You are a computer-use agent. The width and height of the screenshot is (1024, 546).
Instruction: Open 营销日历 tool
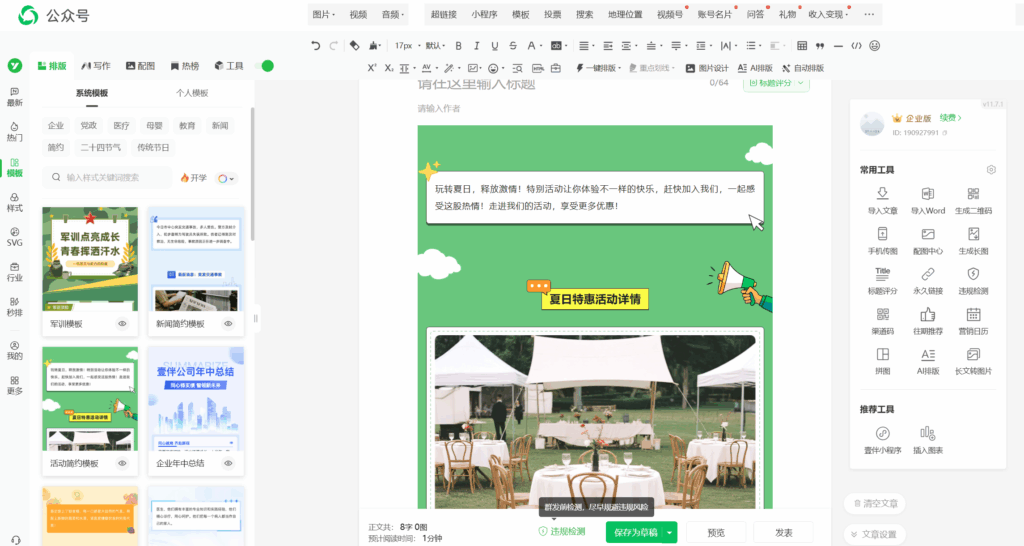973,321
